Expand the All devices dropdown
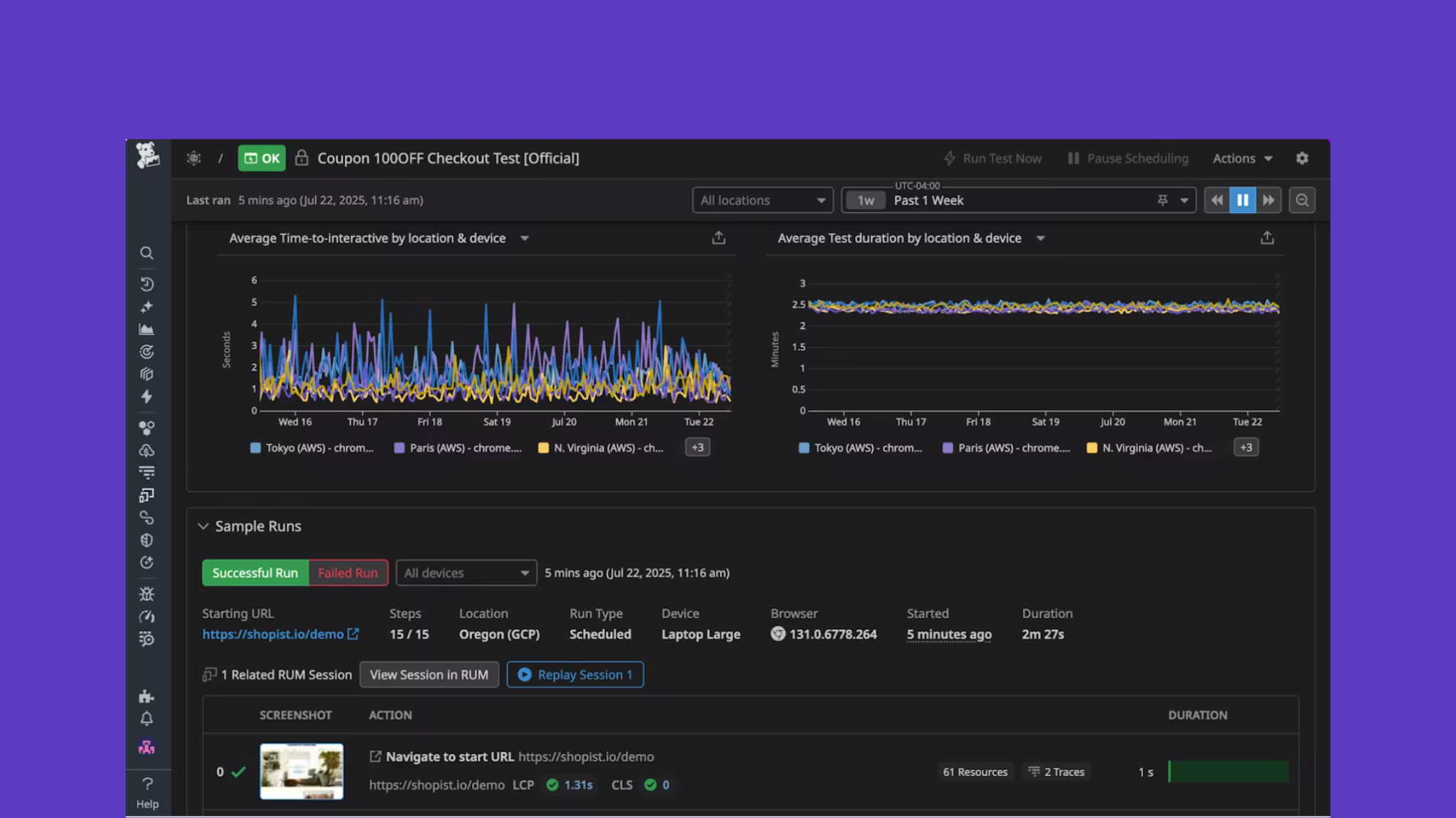The width and height of the screenshot is (1456, 818). point(466,573)
